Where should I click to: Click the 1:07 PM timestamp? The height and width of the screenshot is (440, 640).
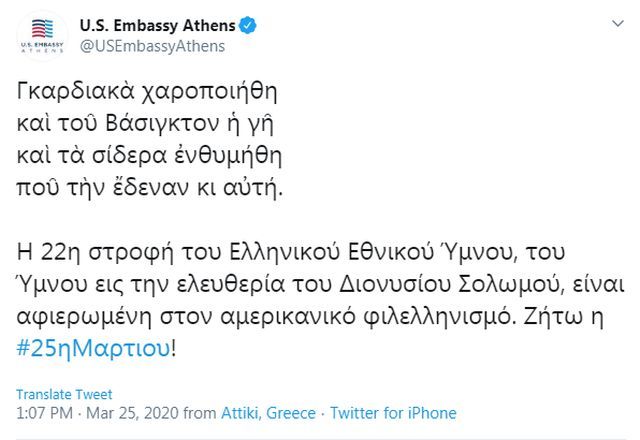point(43,413)
